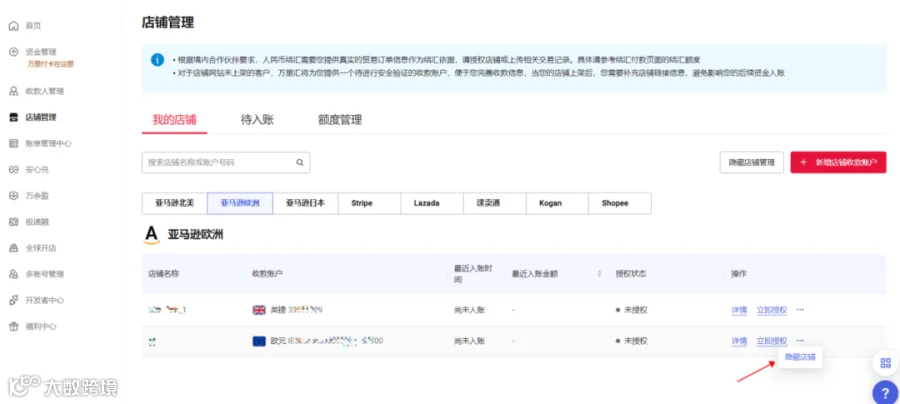Click the magnifier icon in search box
The height and width of the screenshot is (404, 900).
coord(300,162)
